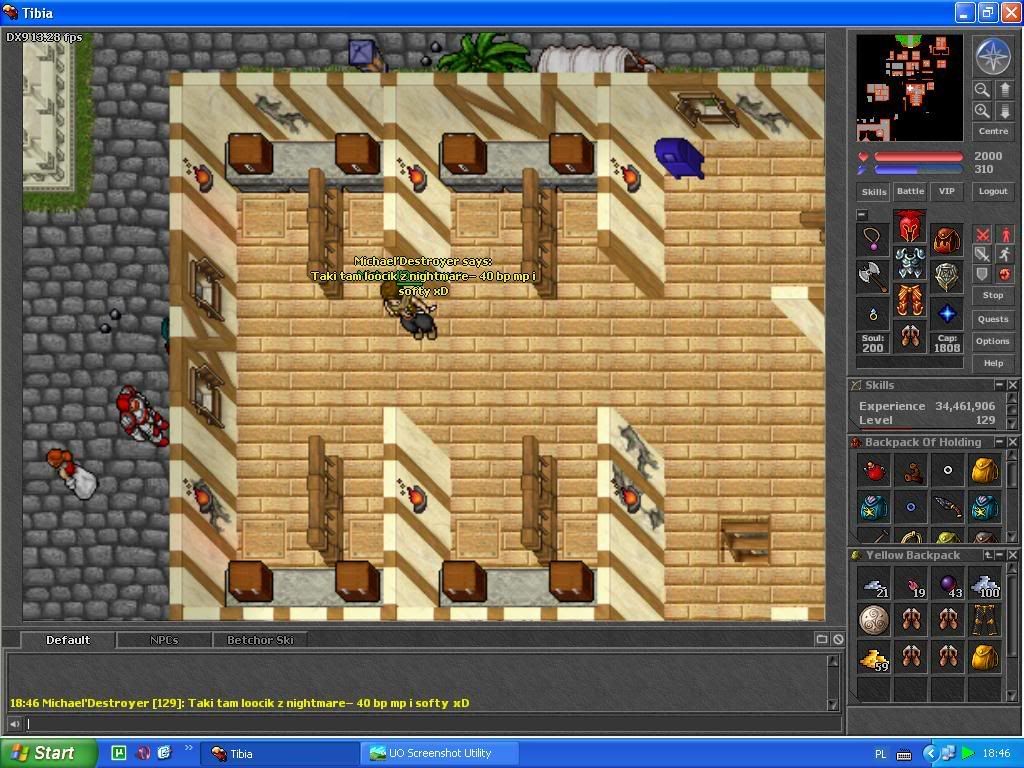Open the Battle list
Image resolution: width=1024 pixels, height=768 pixels.
(910, 191)
